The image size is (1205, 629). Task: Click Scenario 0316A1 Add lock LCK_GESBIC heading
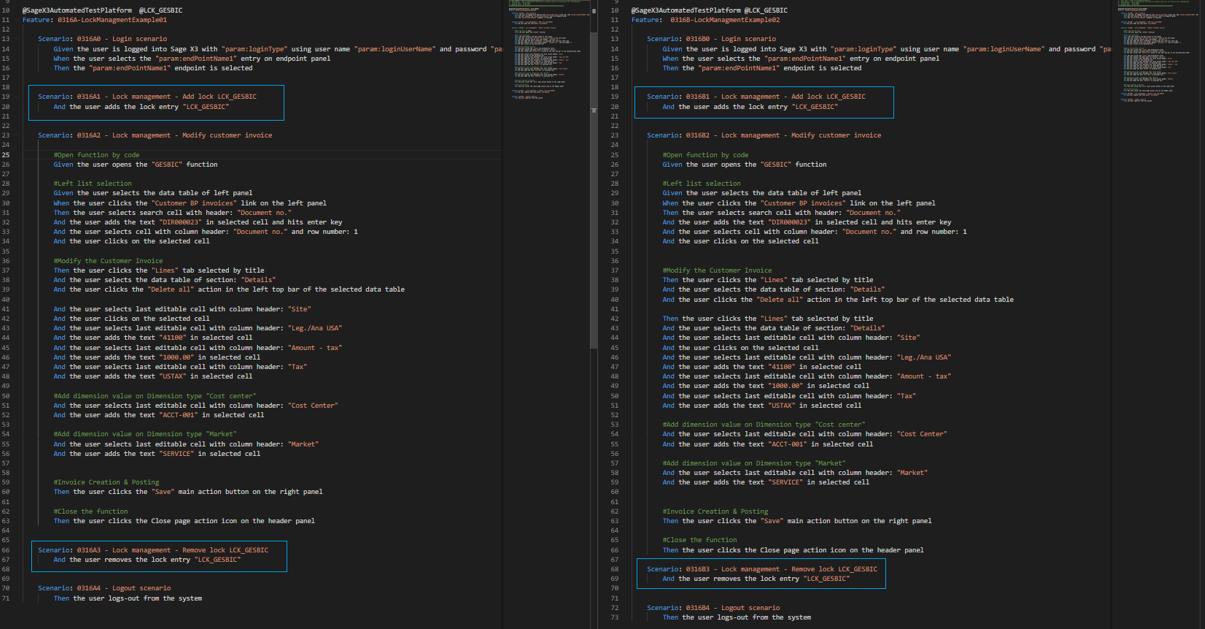[x=147, y=97]
